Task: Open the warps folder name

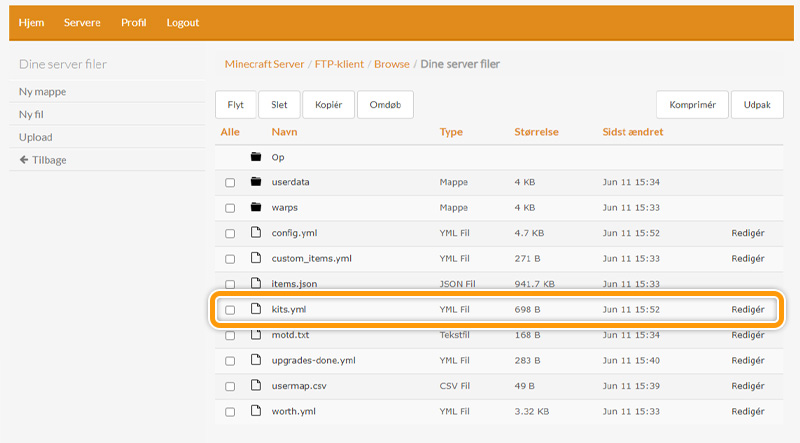Action: (x=285, y=208)
